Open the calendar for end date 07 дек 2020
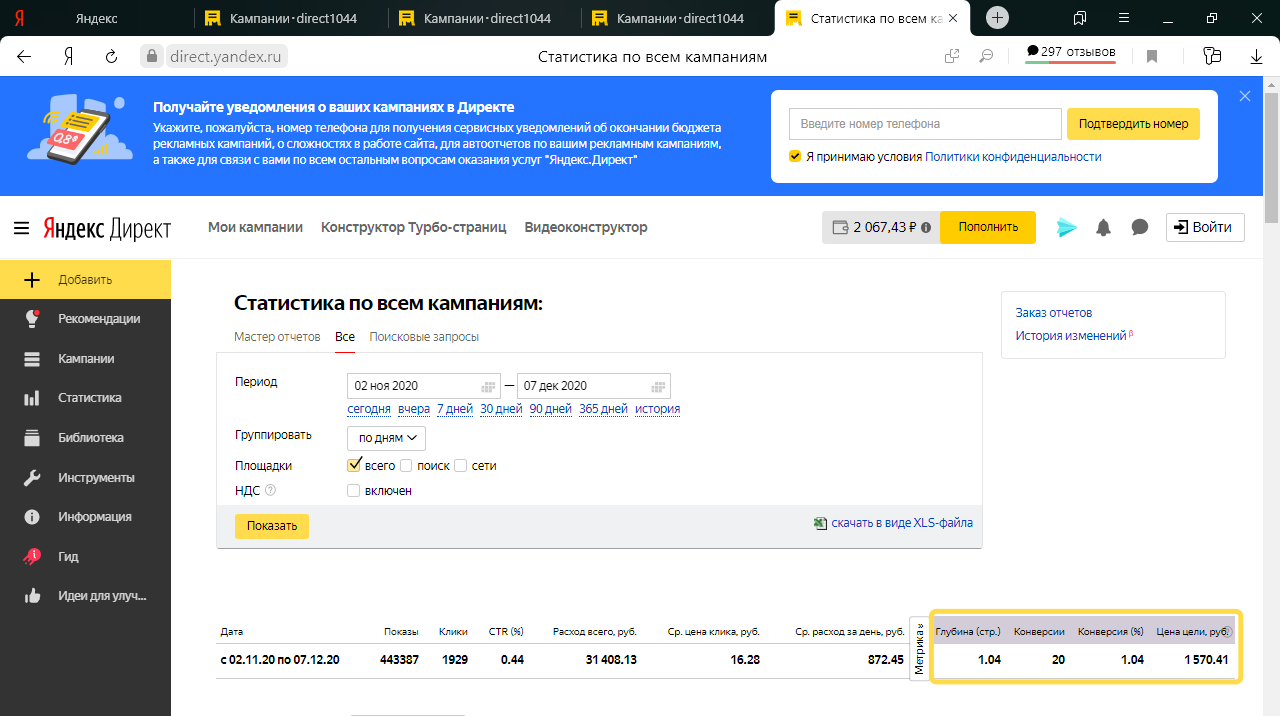The height and width of the screenshot is (716, 1280). tap(658, 386)
